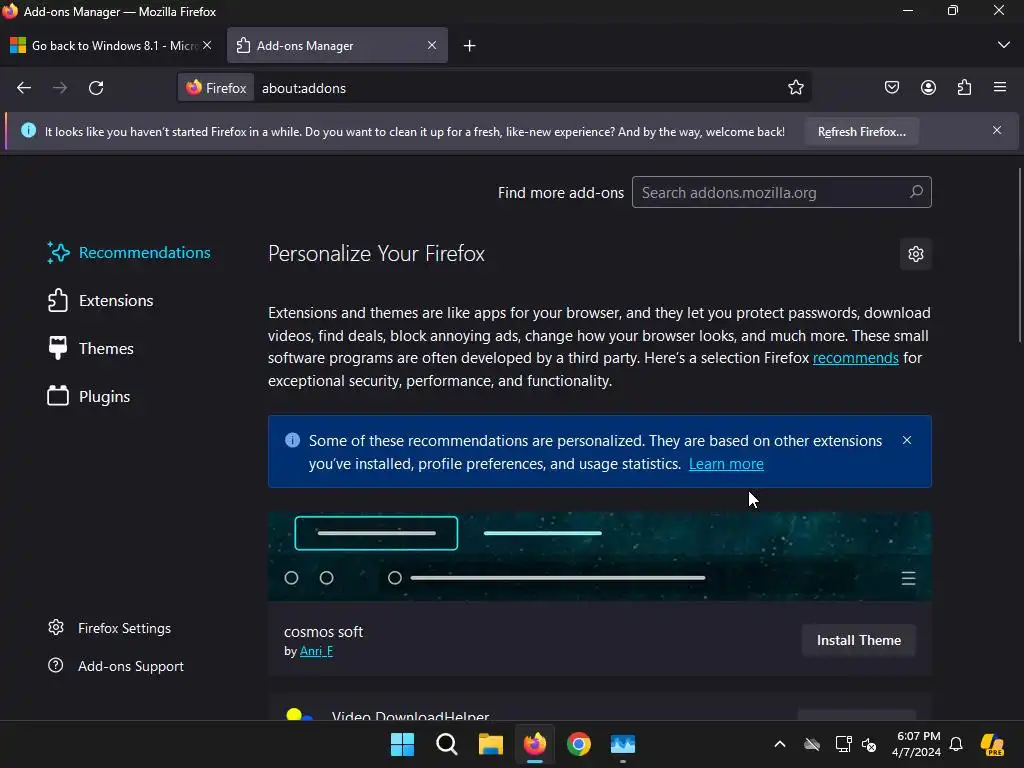Viewport: 1024px width, 768px height.
Task: Open Add-ons Support link
Action: [x=116, y=666]
